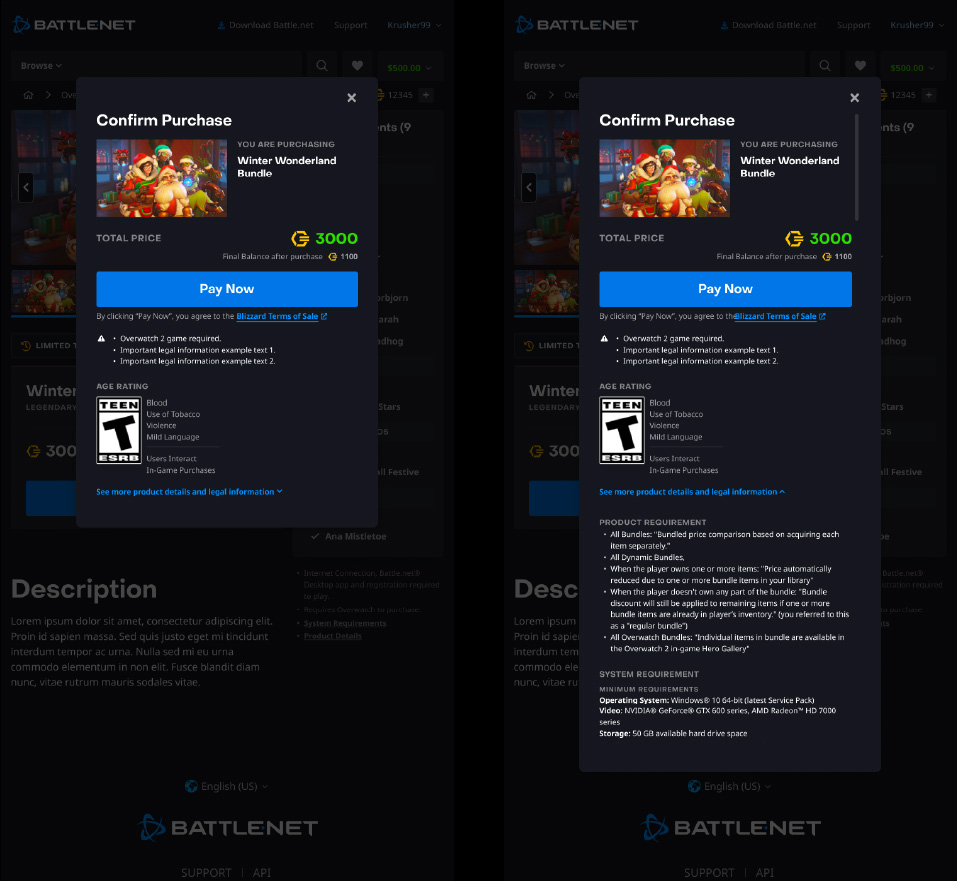Click the 12345 coin balance on left page
The height and width of the screenshot is (881, 957).
point(394,95)
